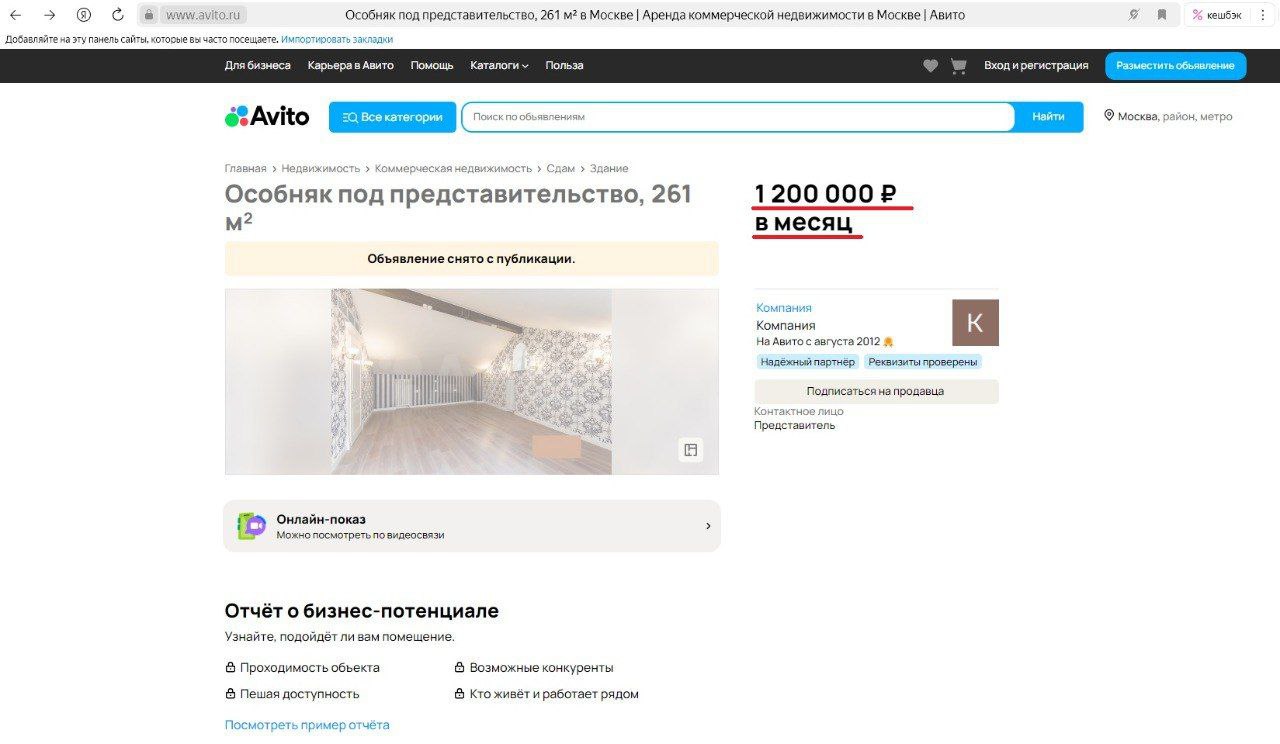Open floor plan icon on photo
This screenshot has height=744, width=1280.
(x=690, y=450)
